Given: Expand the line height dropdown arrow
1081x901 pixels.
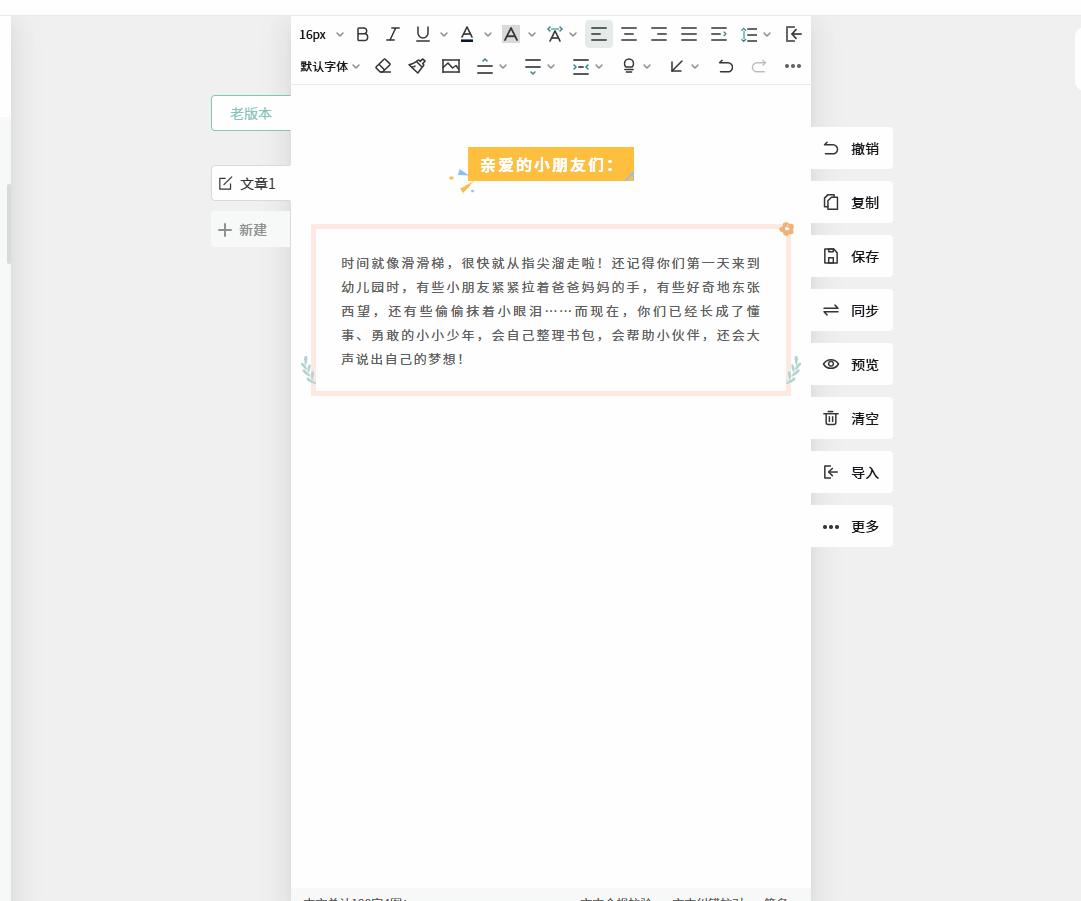Looking at the screenshot, I should coord(767,34).
